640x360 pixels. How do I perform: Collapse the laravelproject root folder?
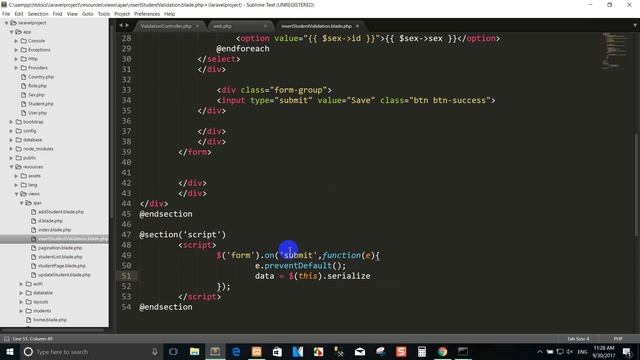coord(7,23)
